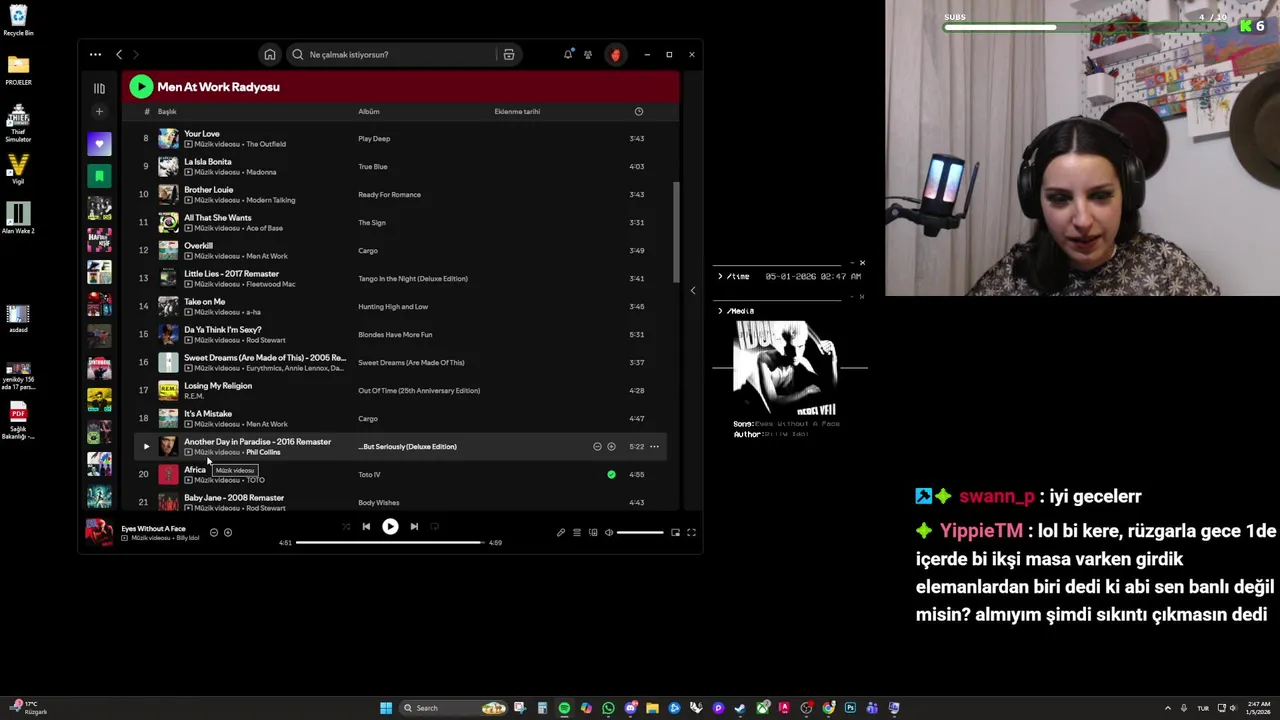Select the song 'Overkill'
Viewport: 1280px width, 720px height.
point(198,245)
